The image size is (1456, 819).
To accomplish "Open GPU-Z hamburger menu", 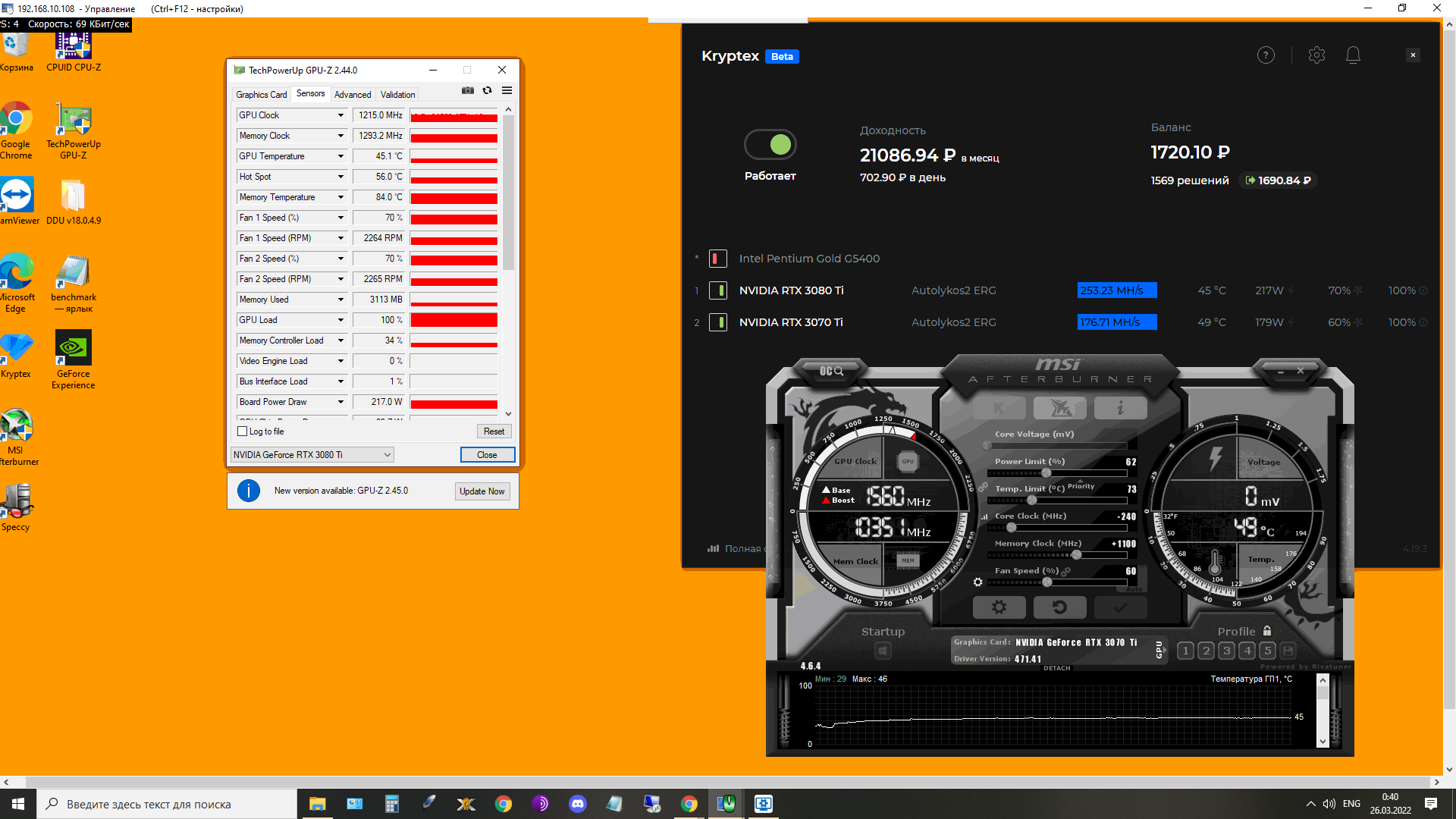I will pyautogui.click(x=507, y=91).
